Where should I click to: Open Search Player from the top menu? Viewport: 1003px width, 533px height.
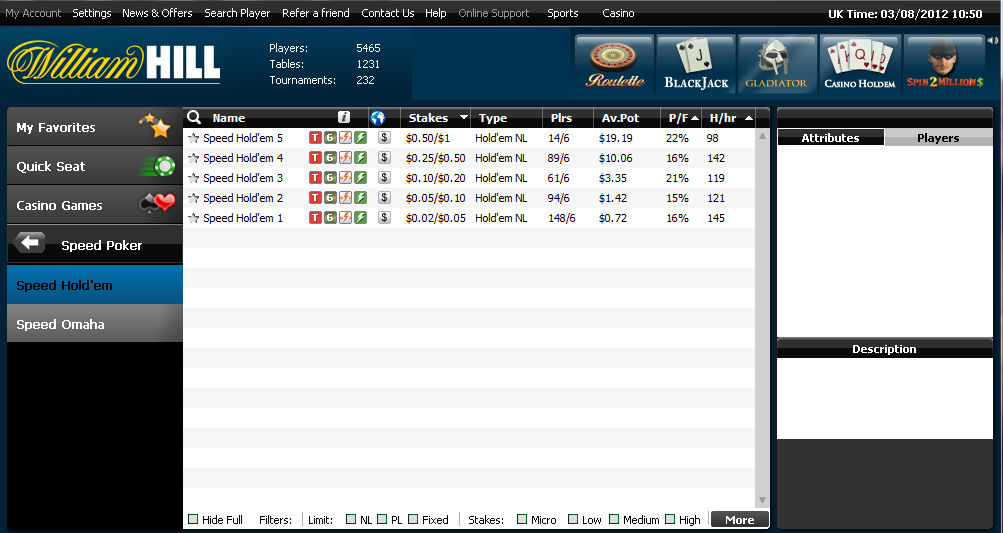coord(237,13)
